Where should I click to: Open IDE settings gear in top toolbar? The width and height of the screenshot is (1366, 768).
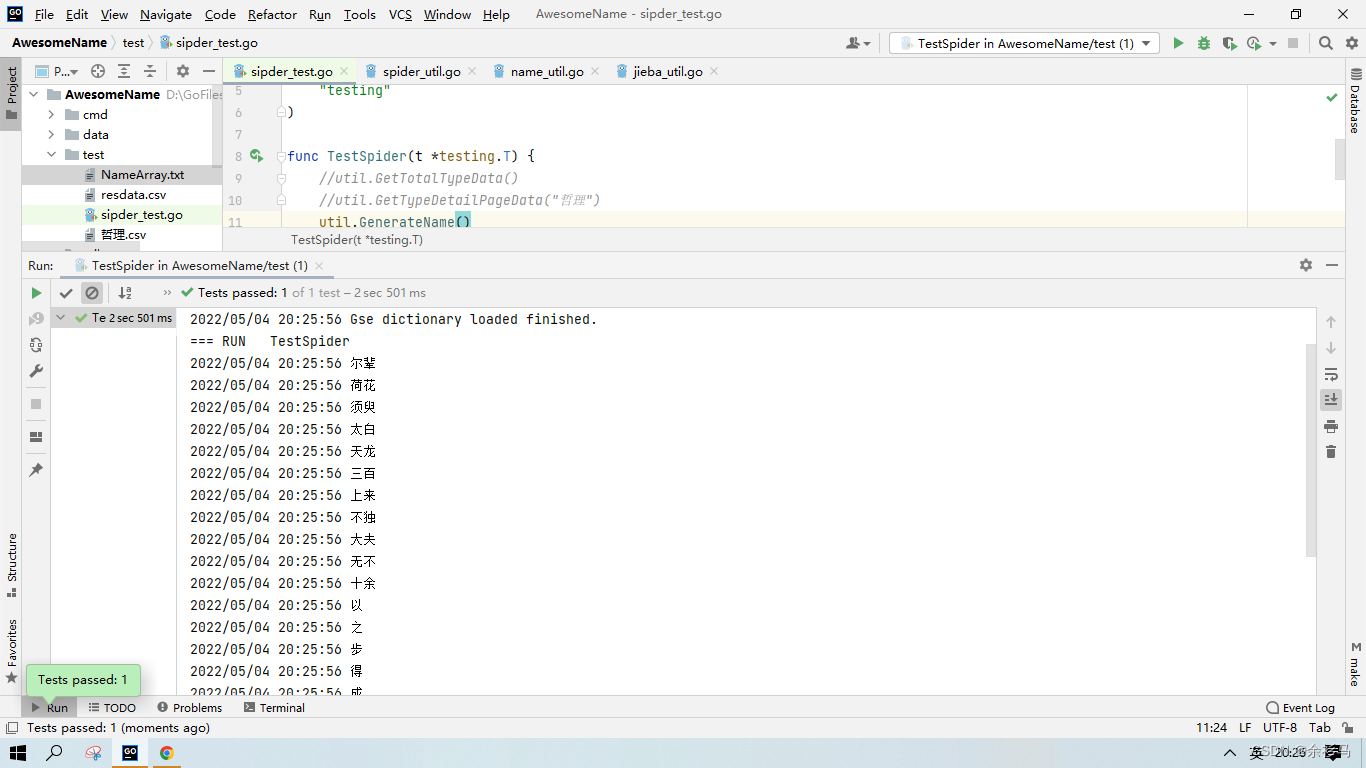pos(1351,43)
